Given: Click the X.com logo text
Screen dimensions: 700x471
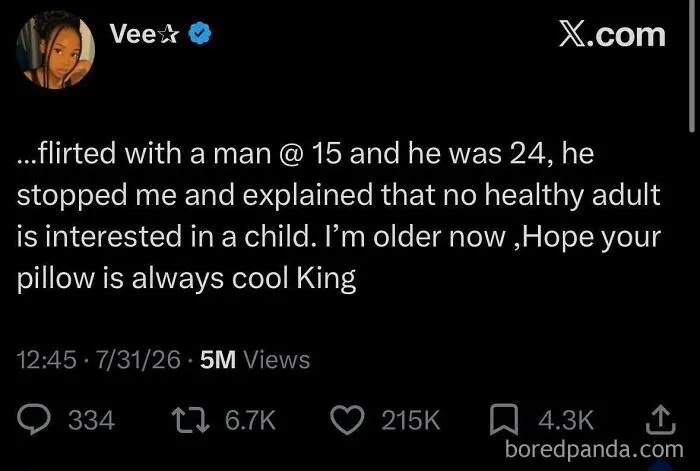Looking at the screenshot, I should (612, 35).
